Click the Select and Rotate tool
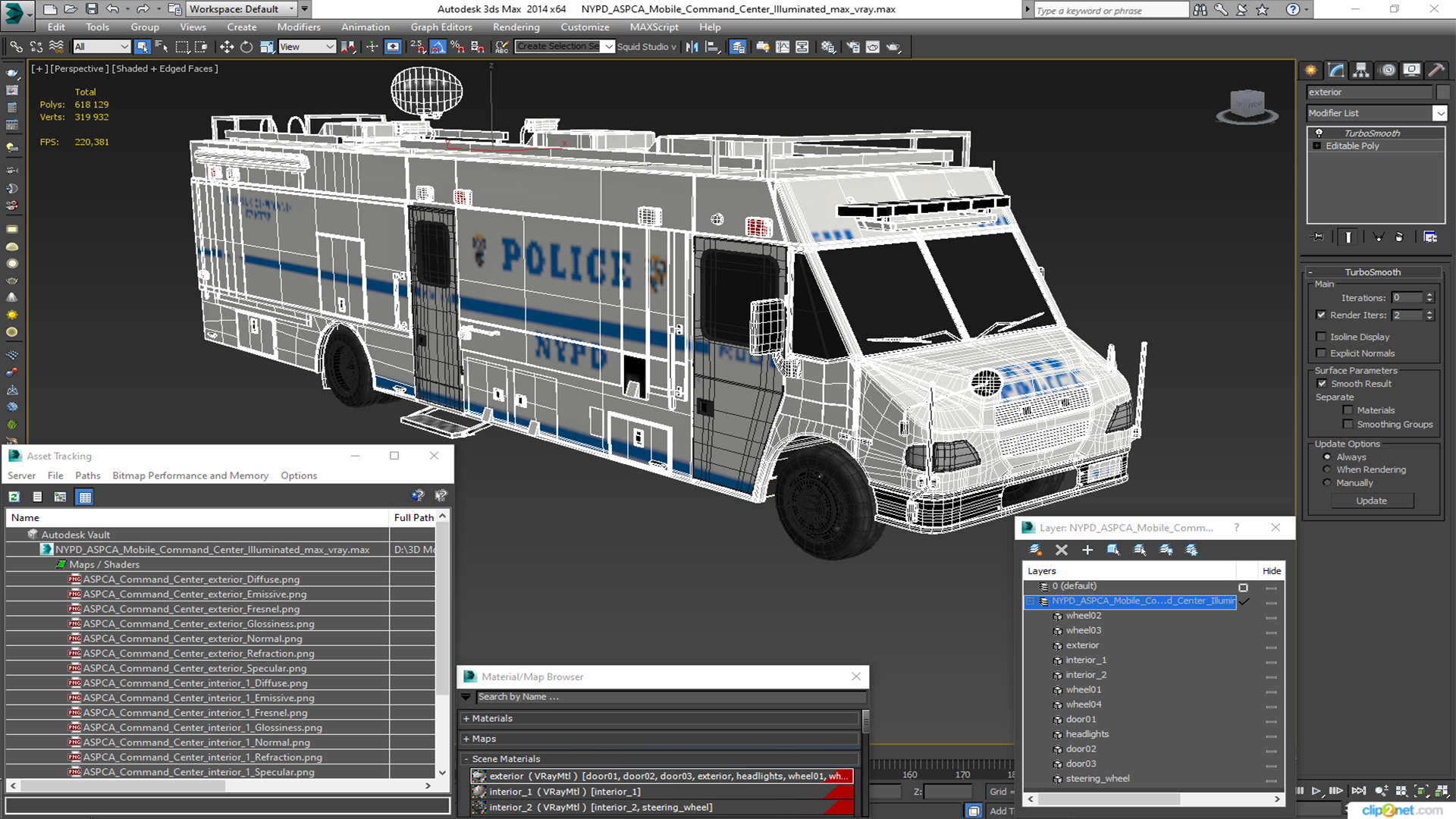Image resolution: width=1456 pixels, height=819 pixels. pos(246,47)
